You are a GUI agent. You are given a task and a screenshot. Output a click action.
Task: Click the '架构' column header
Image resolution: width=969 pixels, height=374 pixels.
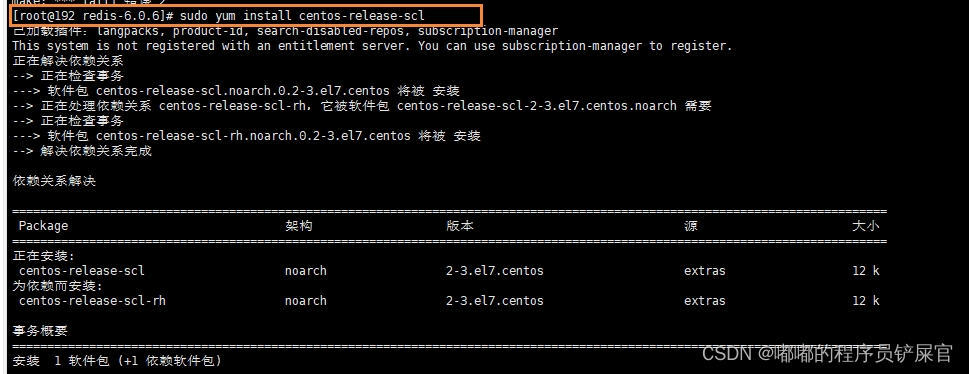pos(298,226)
